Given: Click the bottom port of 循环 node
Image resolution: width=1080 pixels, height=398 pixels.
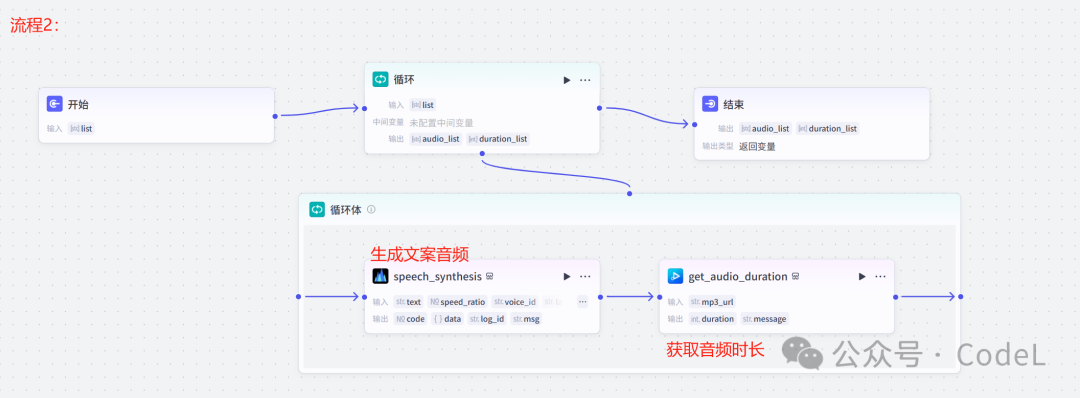Looking at the screenshot, I should tap(482, 154).
